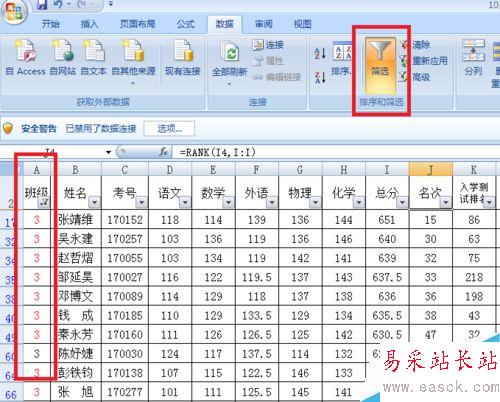Click 连接 connections button in ribbon

click(268, 45)
